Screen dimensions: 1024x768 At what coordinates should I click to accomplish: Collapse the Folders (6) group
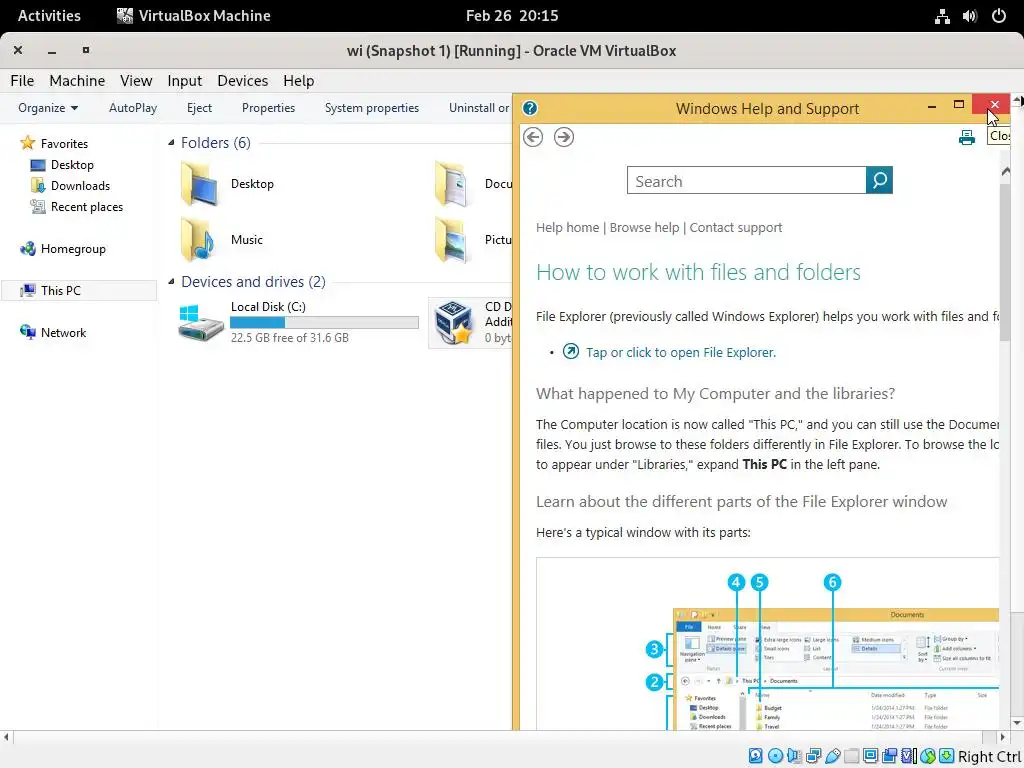click(171, 142)
